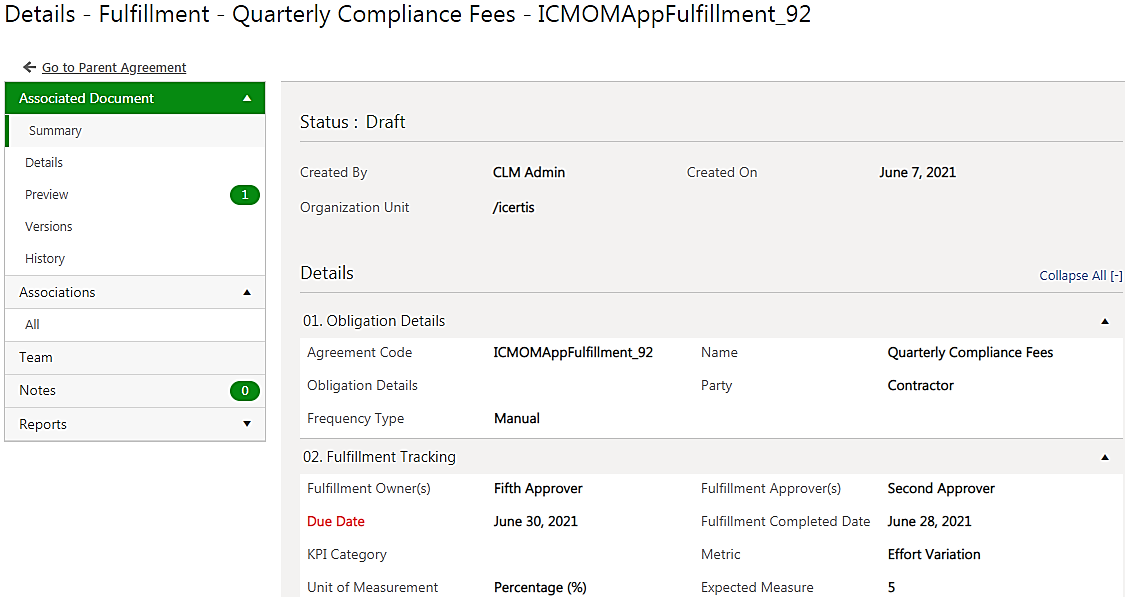The width and height of the screenshot is (1125, 597).
Task: Click the 02. Fulfillment Tracking header
Action: coord(380,457)
